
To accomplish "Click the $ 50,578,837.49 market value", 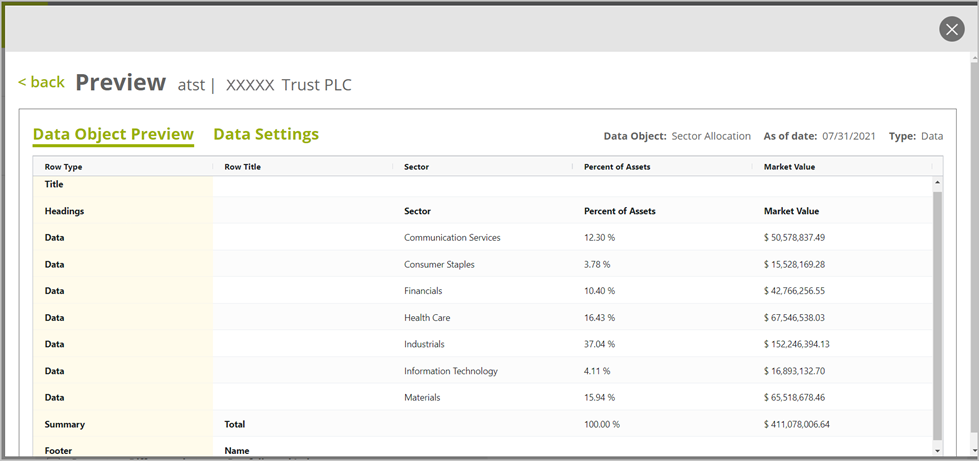I will [x=794, y=237].
